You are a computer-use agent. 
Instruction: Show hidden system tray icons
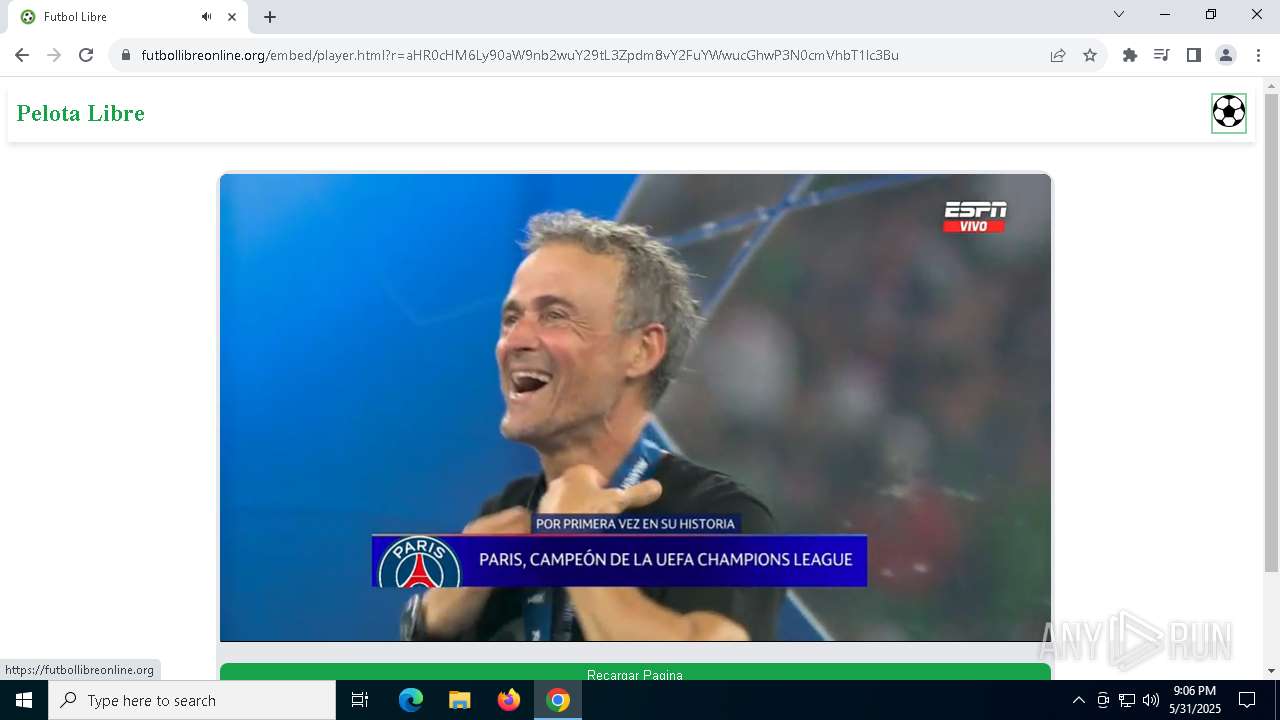tap(1078, 700)
